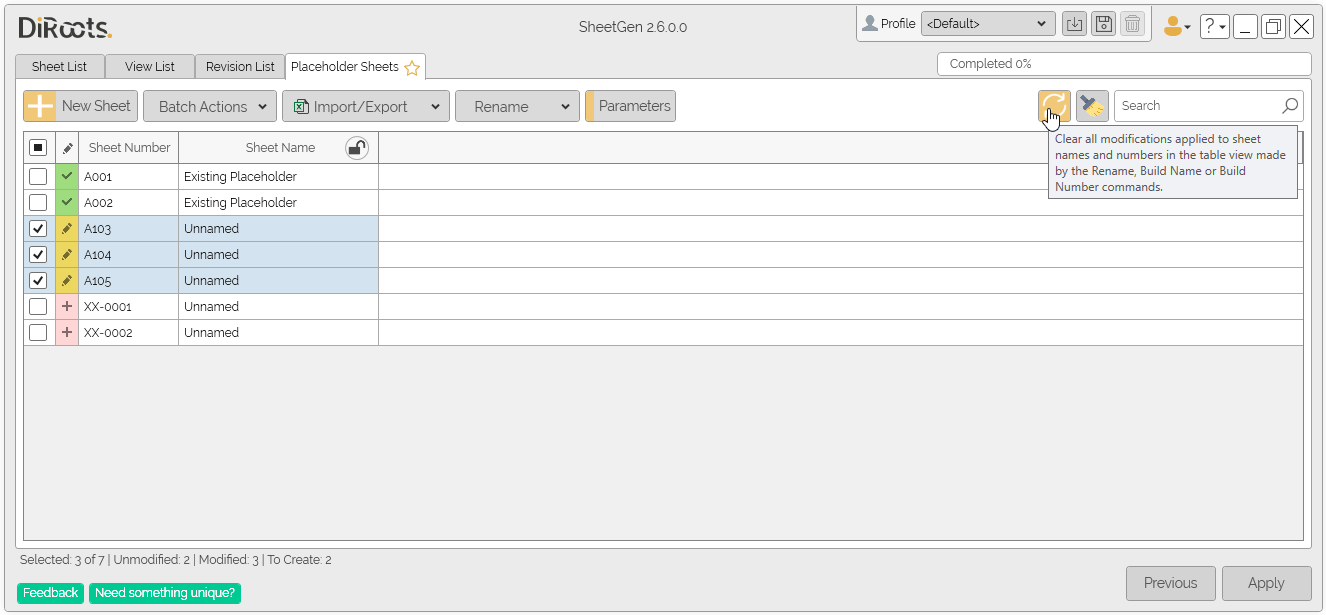The height and width of the screenshot is (615, 1326).
Task: Open the orange user account icon
Action: [x=1176, y=27]
